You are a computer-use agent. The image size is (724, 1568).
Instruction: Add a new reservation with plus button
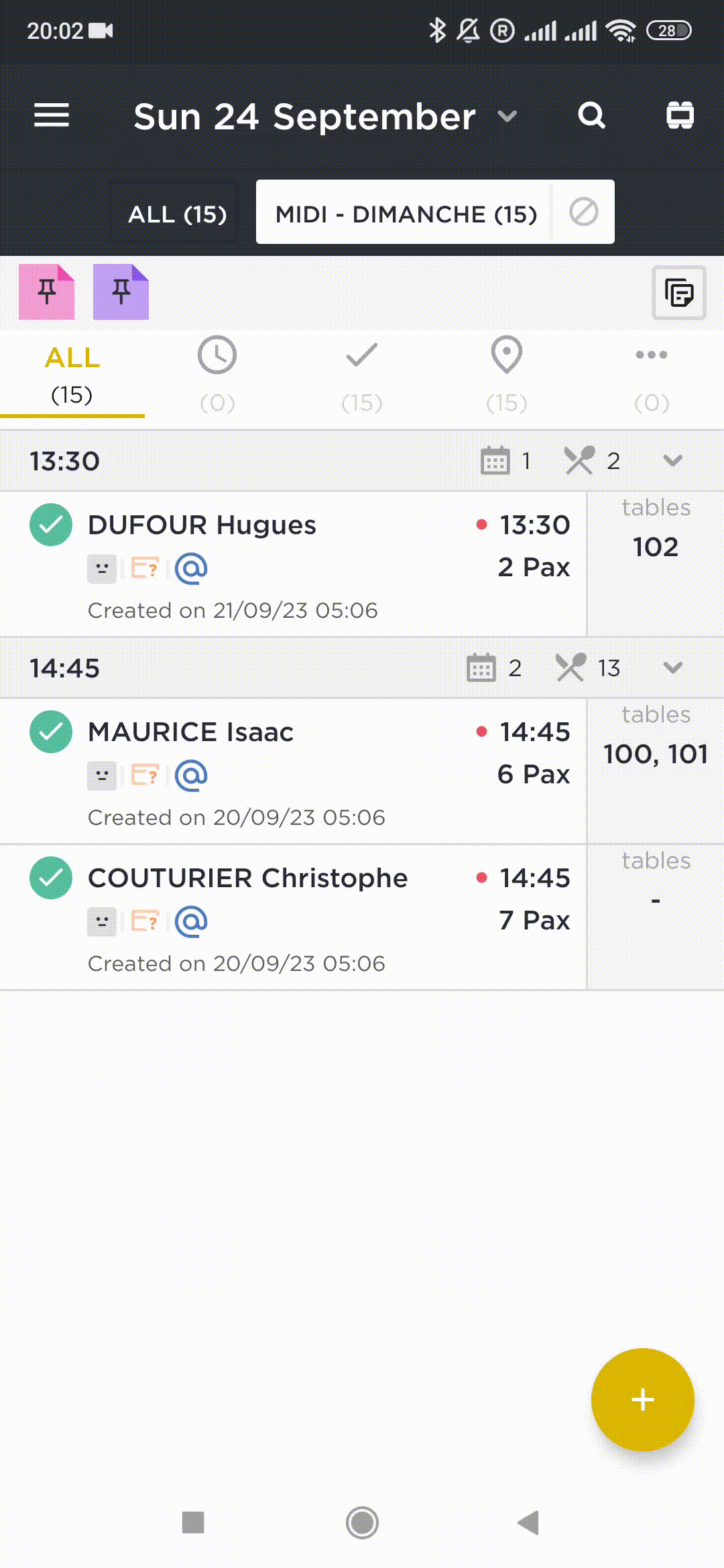pyautogui.click(x=642, y=1400)
